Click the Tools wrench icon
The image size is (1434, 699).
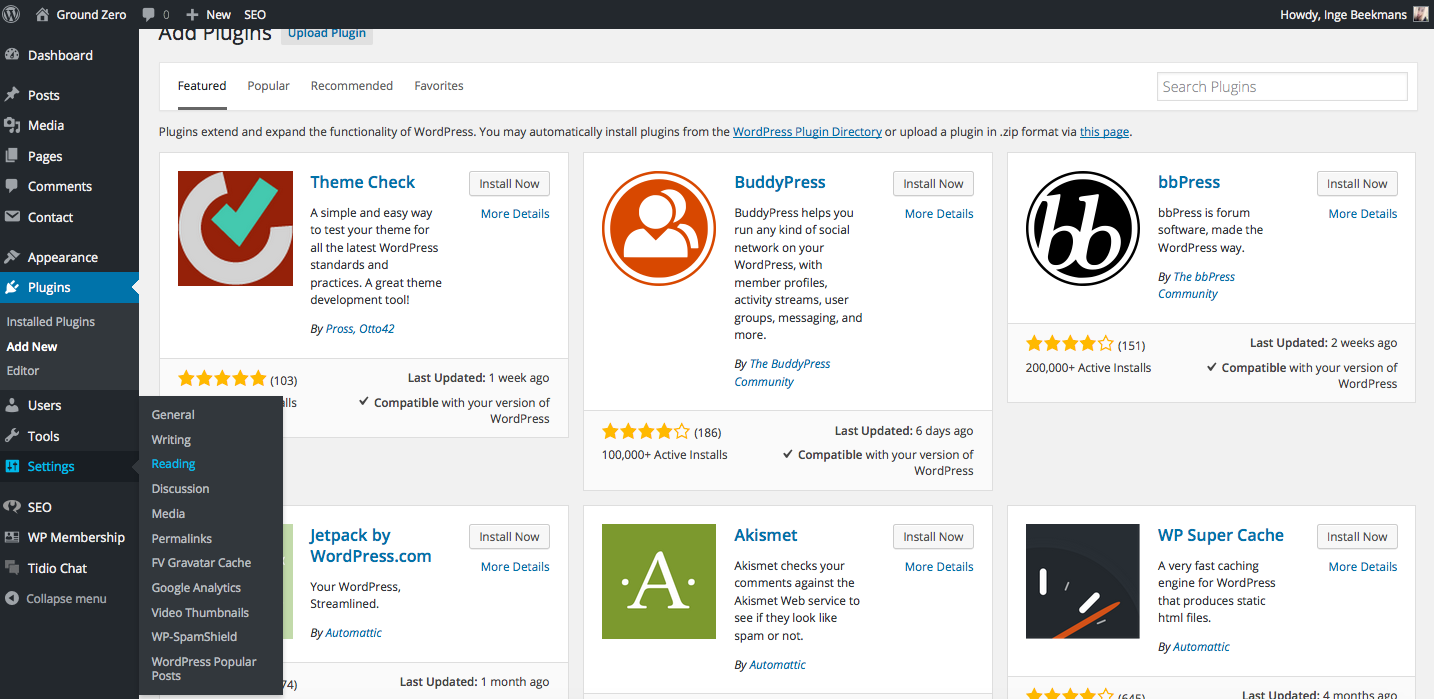coord(12,436)
